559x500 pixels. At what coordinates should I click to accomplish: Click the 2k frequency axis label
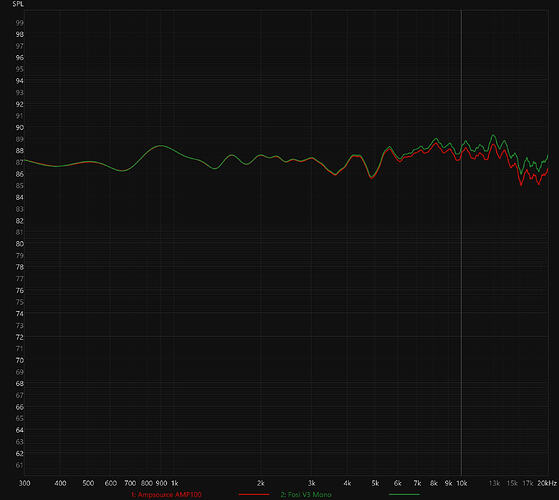click(x=261, y=483)
